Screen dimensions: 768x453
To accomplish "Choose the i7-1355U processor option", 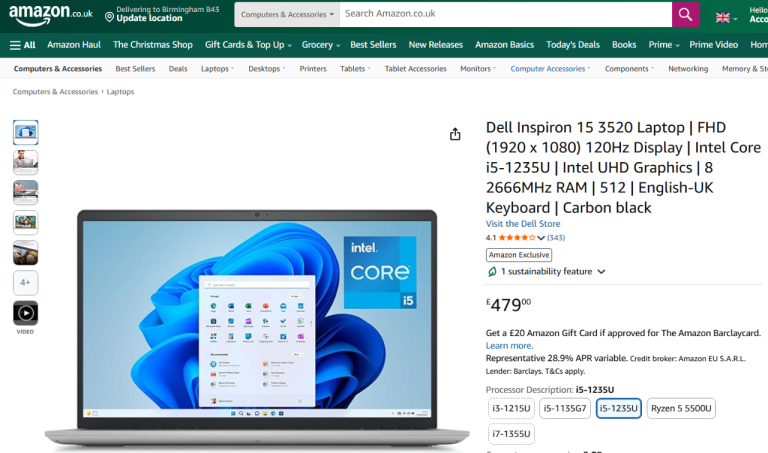I will coord(511,434).
